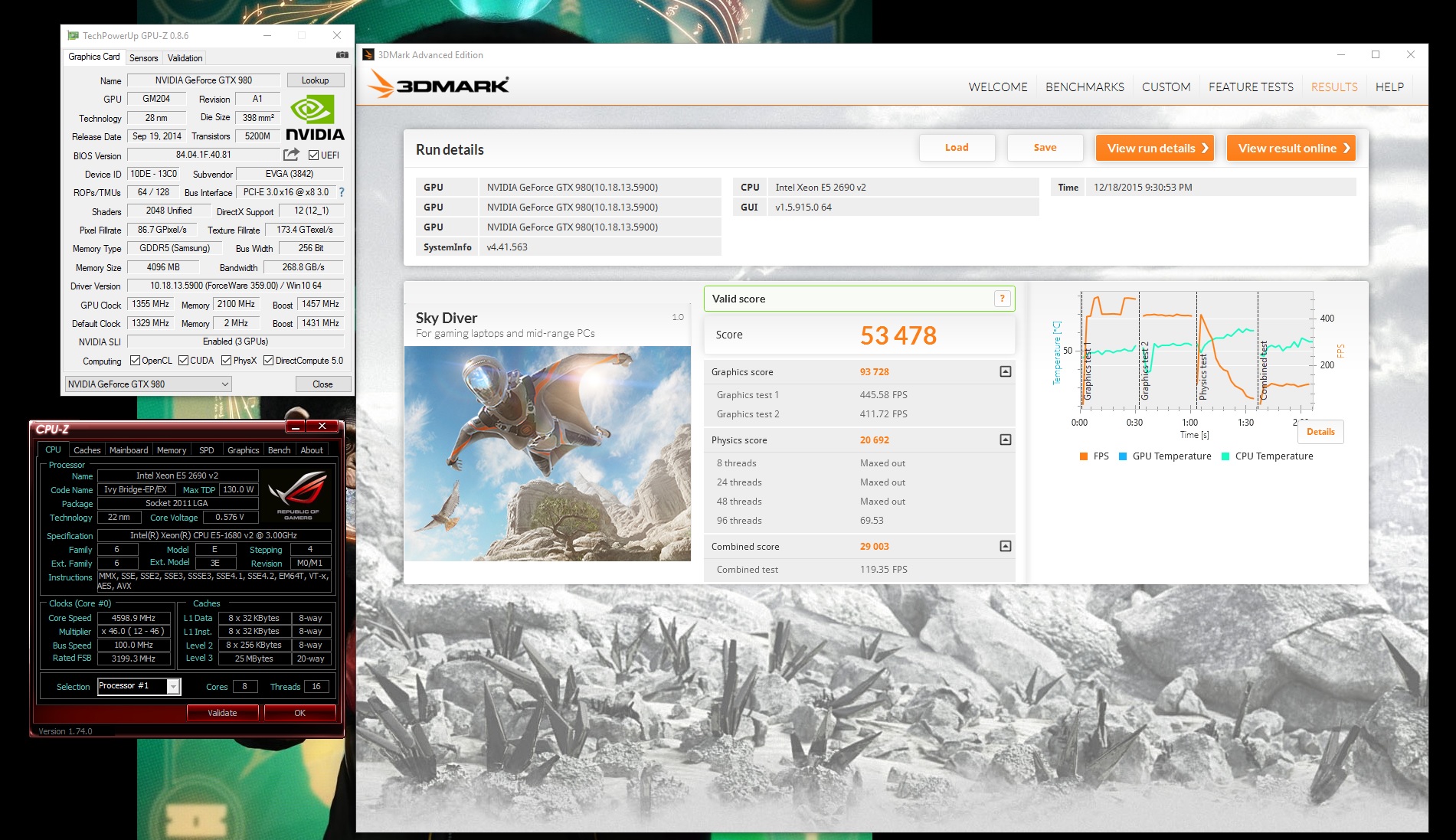Toggle the PhysX checkbox
The image size is (1456, 840).
point(226,361)
